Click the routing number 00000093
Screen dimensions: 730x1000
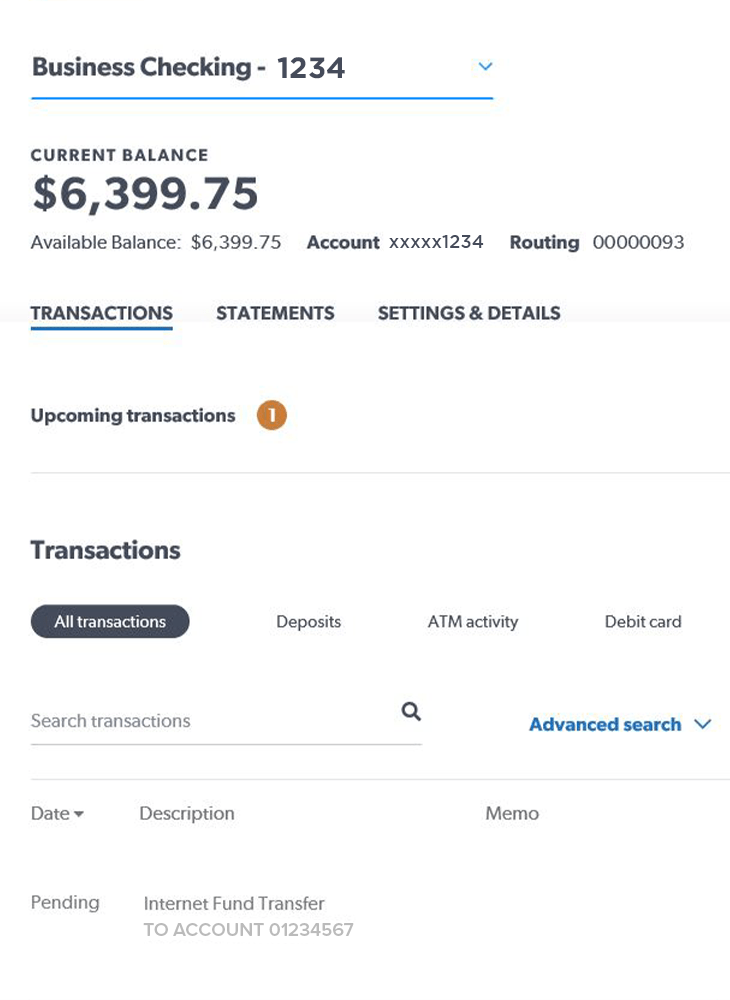pos(638,242)
